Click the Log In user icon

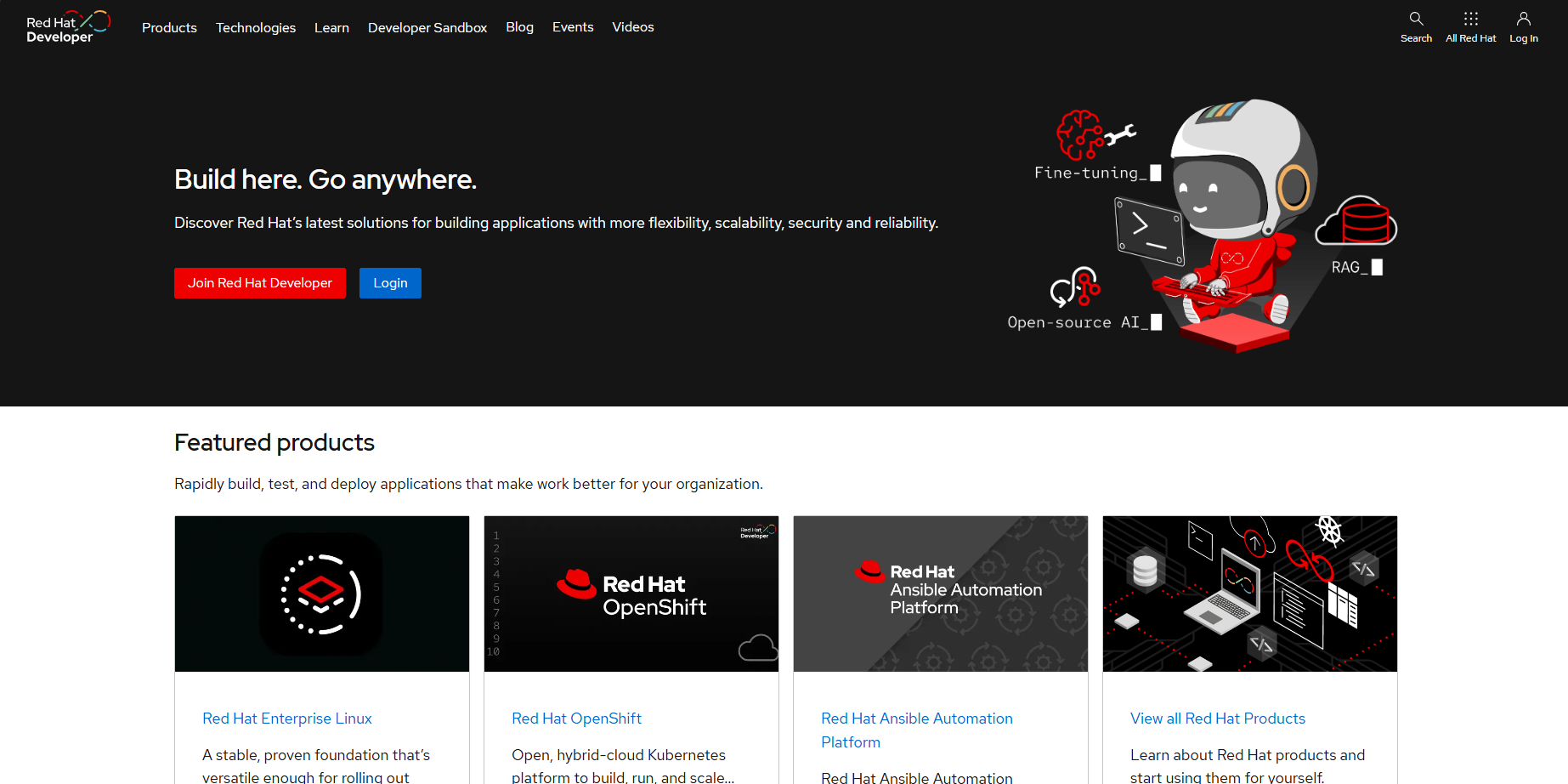tap(1524, 19)
